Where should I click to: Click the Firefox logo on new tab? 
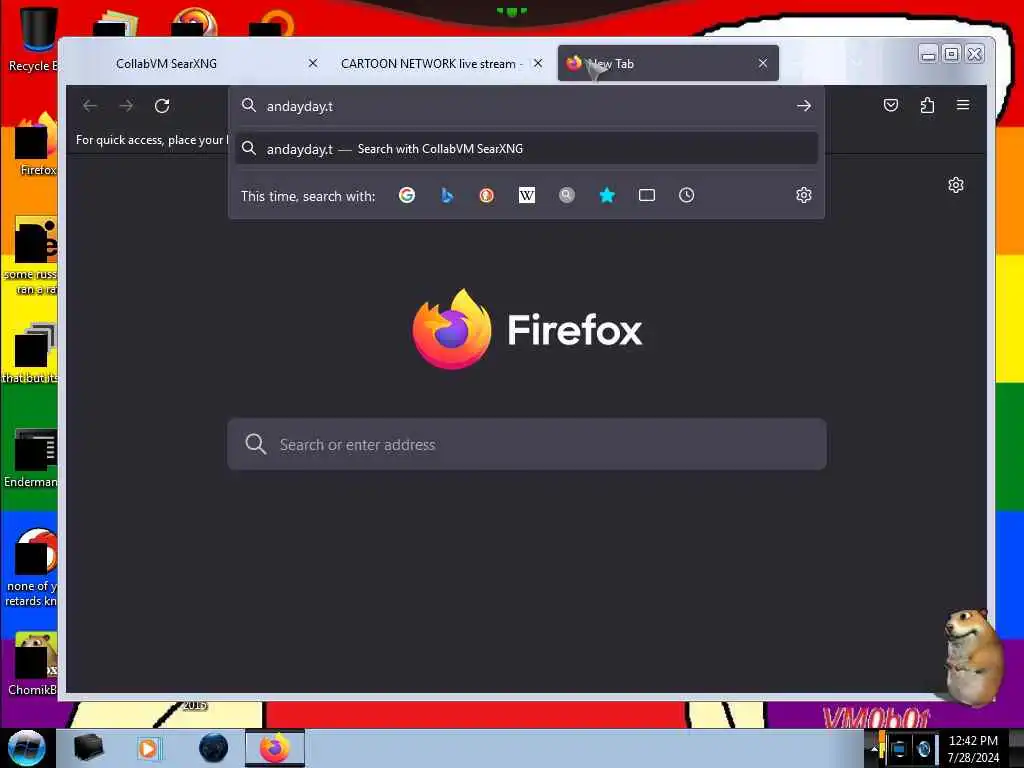[451, 329]
